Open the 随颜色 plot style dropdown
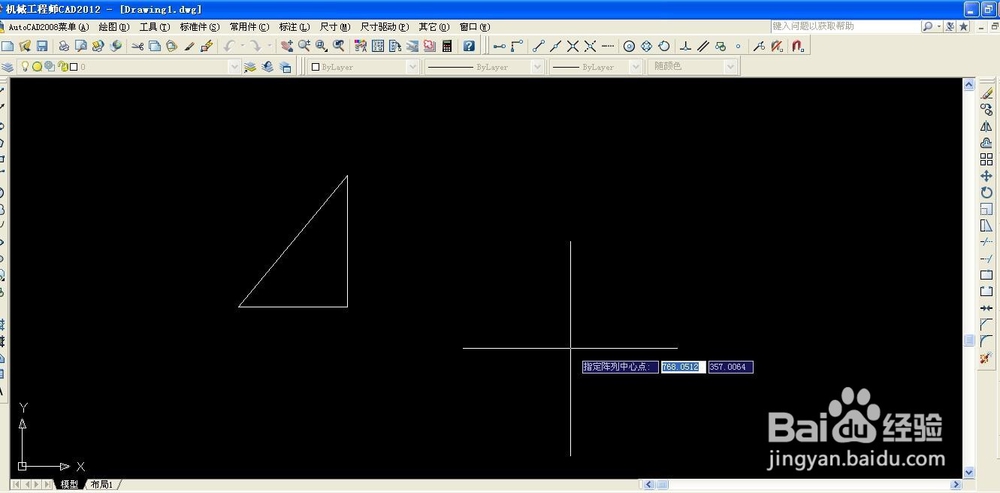Image resolution: width=1000 pixels, height=493 pixels. (x=730, y=66)
